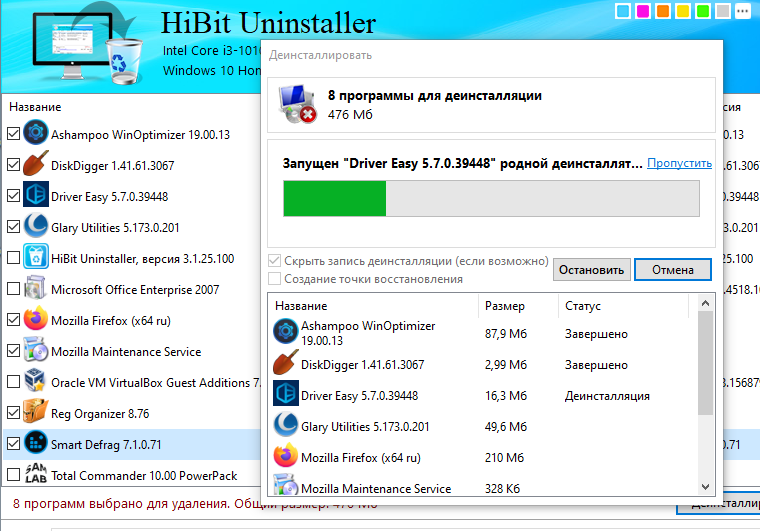The image size is (760, 531).
Task: Uncheck the Reg Organizer 8.76 checkbox
Action: tap(14, 412)
